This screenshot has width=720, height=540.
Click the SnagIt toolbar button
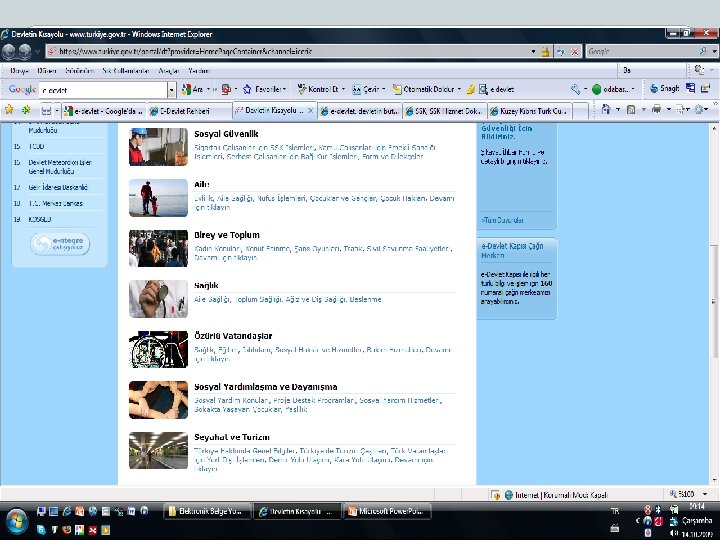(664, 89)
